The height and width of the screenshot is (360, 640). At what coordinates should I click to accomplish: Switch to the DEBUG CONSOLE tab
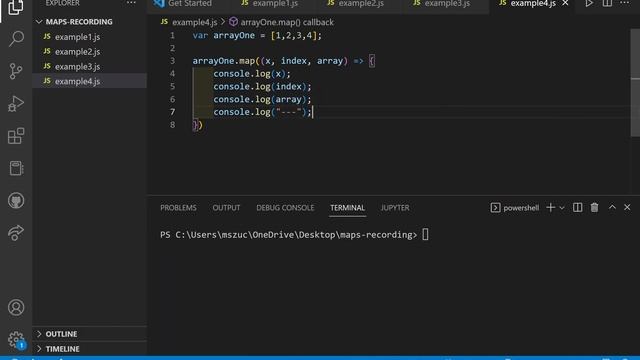[x=285, y=208]
